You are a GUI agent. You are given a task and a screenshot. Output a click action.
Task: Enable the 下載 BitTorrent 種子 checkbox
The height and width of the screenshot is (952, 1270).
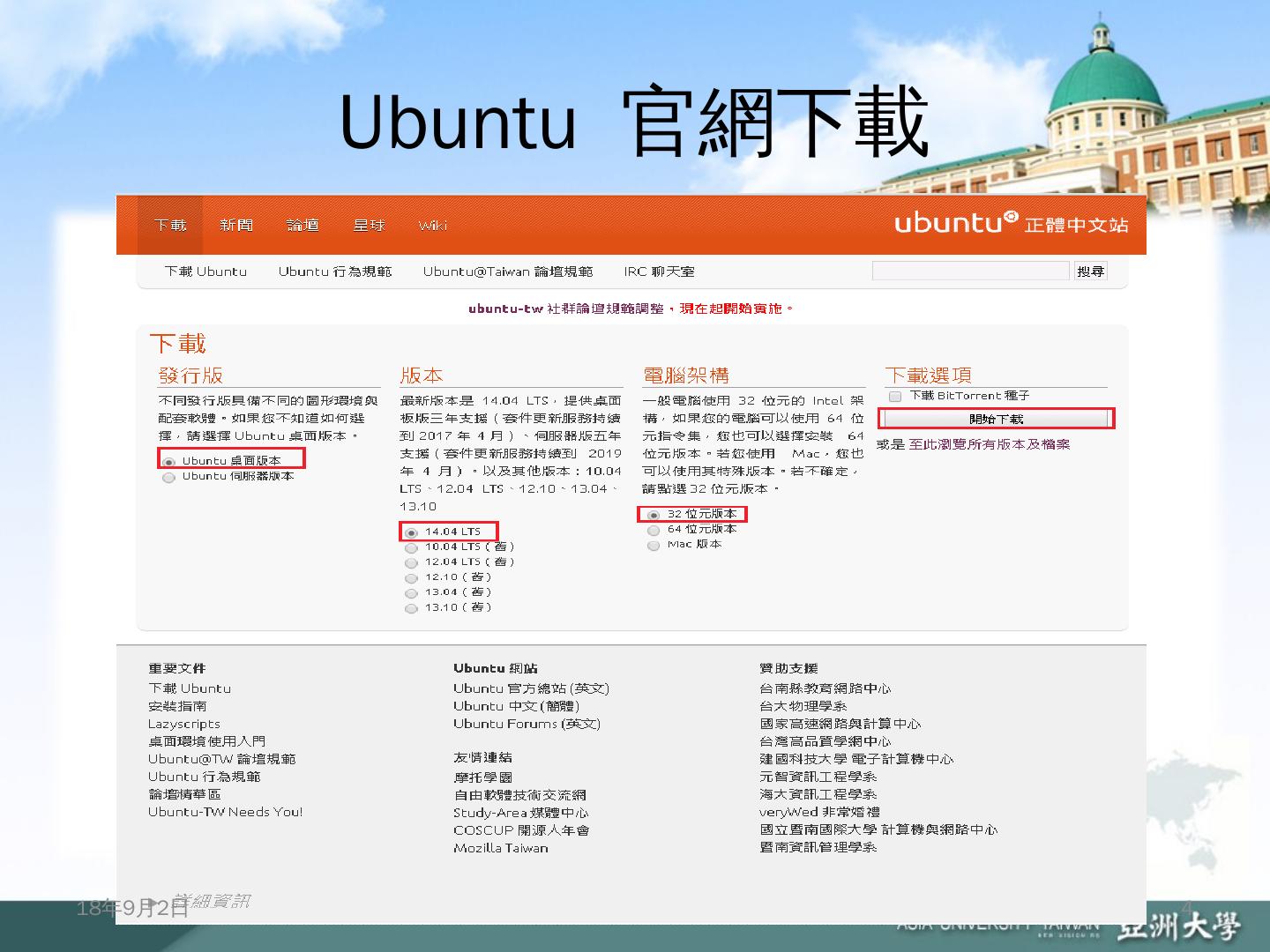pos(895,397)
